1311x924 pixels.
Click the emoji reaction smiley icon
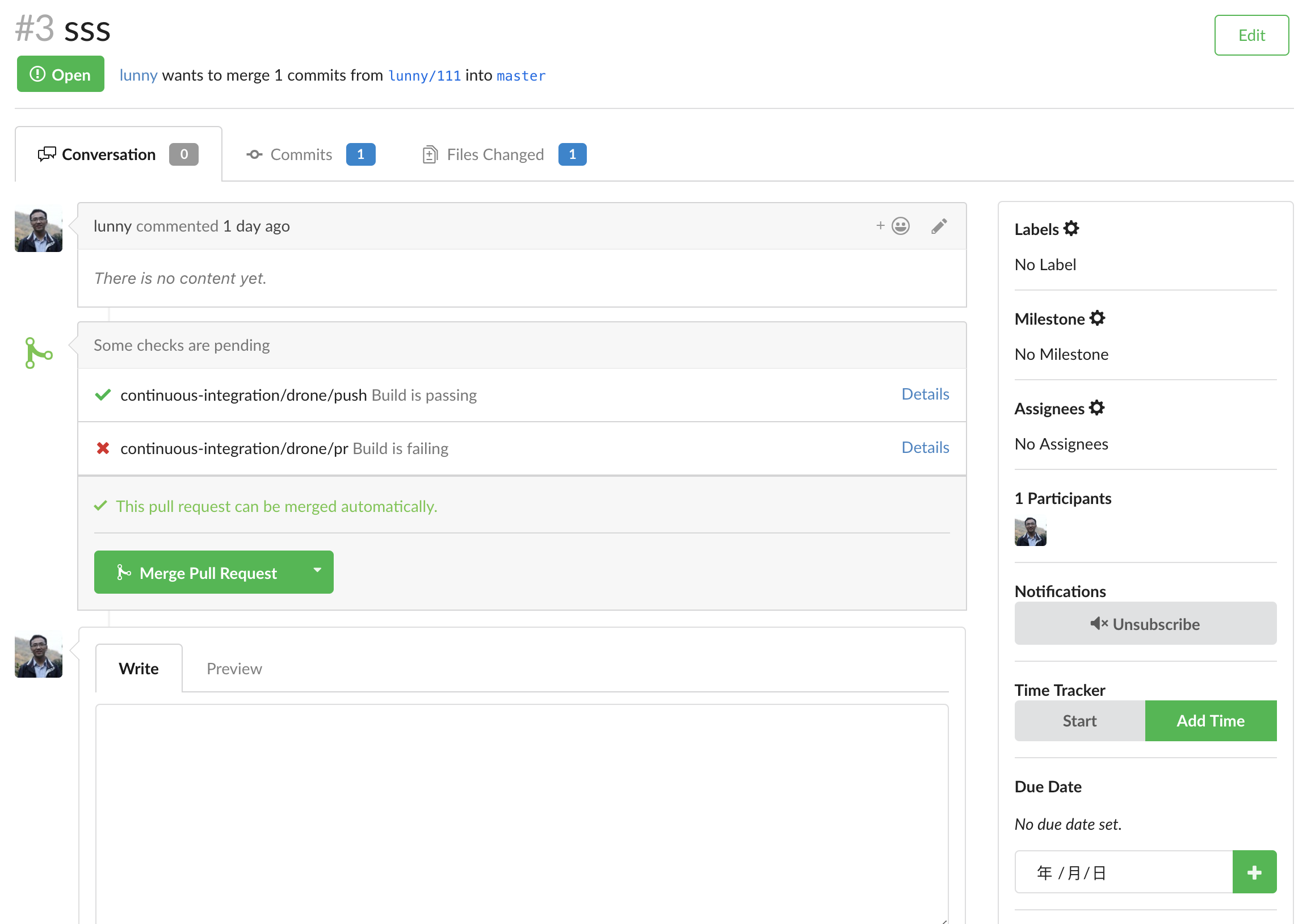point(901,225)
